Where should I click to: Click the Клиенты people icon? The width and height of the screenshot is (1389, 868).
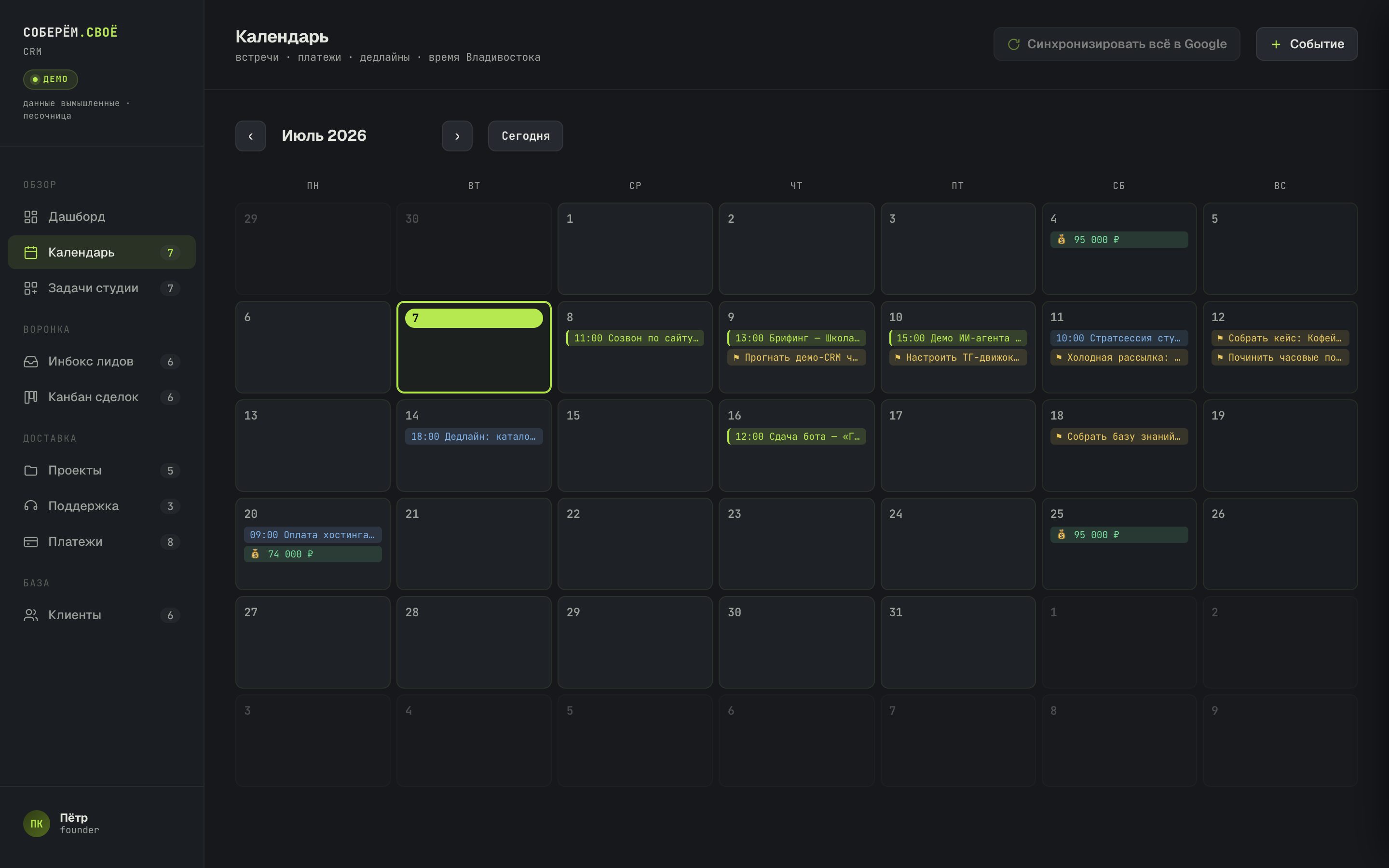tap(30, 615)
